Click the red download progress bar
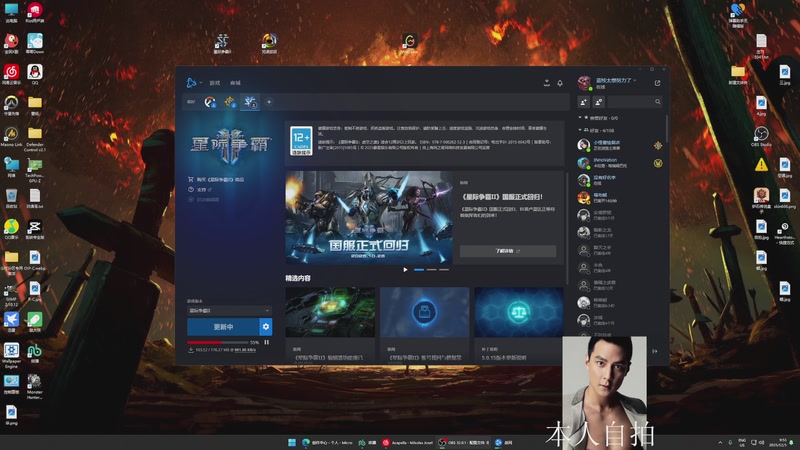The image size is (800, 450). [x=217, y=342]
